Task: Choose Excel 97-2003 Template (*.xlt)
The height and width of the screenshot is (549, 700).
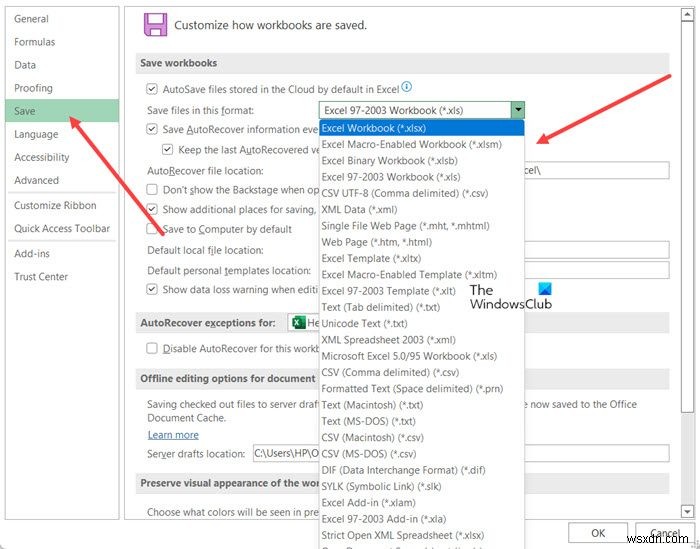Action: (422, 291)
